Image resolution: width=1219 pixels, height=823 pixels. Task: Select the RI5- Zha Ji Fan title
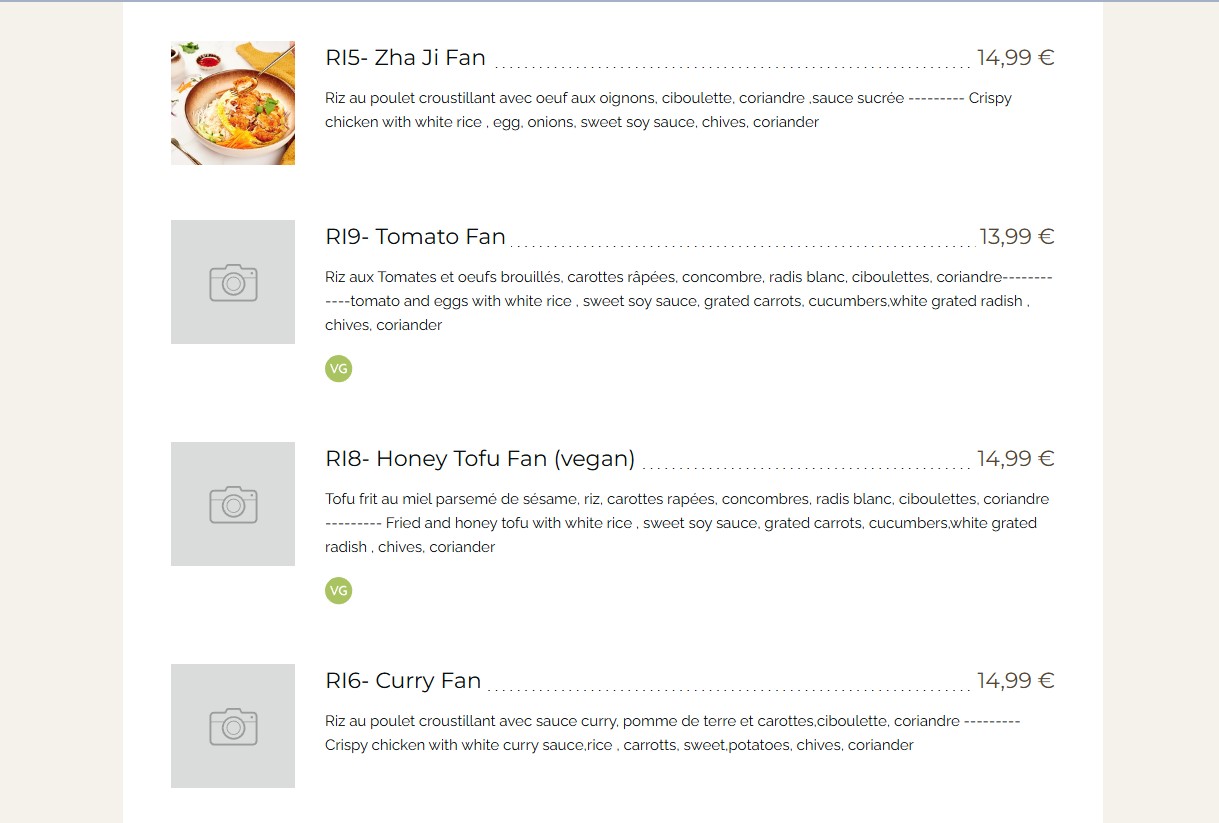click(x=405, y=58)
